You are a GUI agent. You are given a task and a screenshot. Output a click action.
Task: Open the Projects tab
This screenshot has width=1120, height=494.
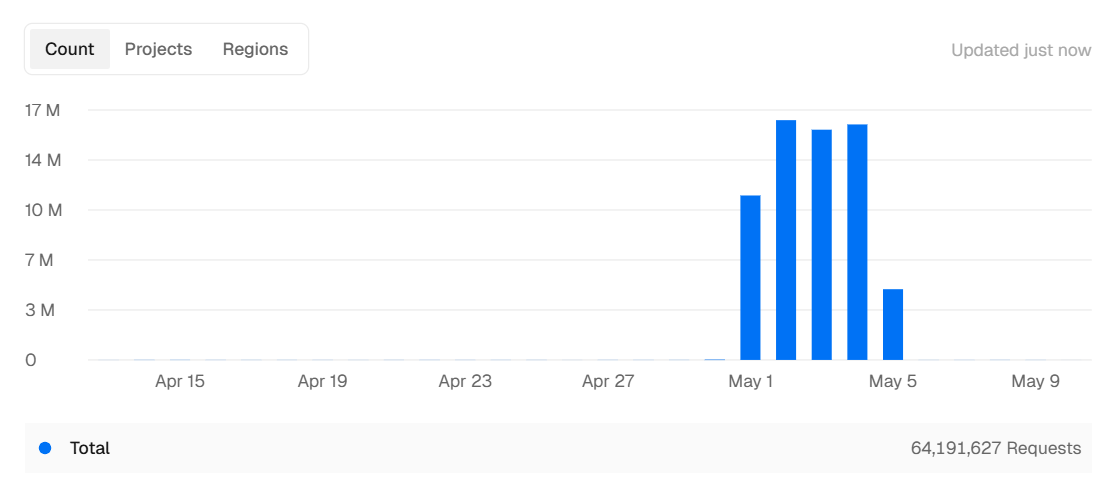(x=158, y=49)
